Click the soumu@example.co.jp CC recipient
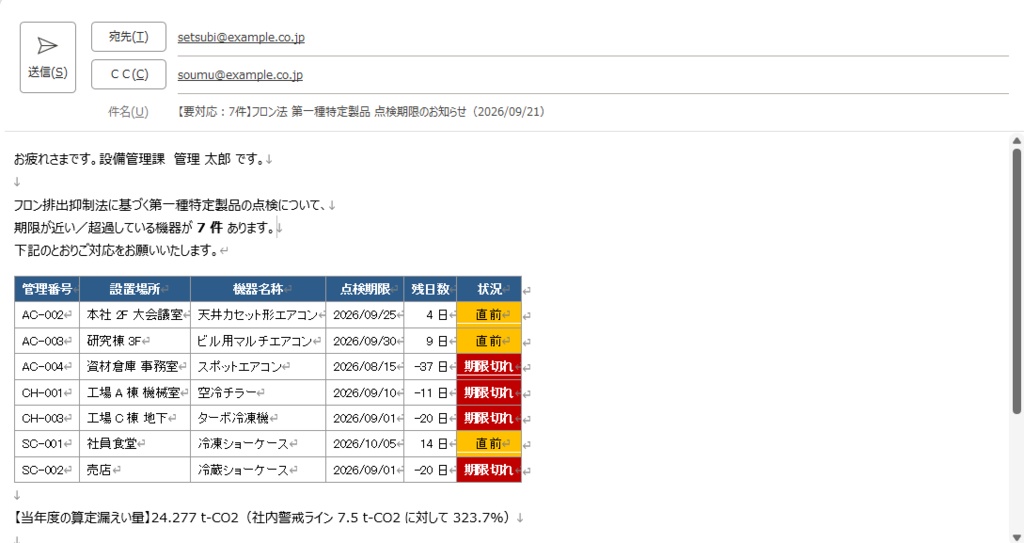 point(240,75)
